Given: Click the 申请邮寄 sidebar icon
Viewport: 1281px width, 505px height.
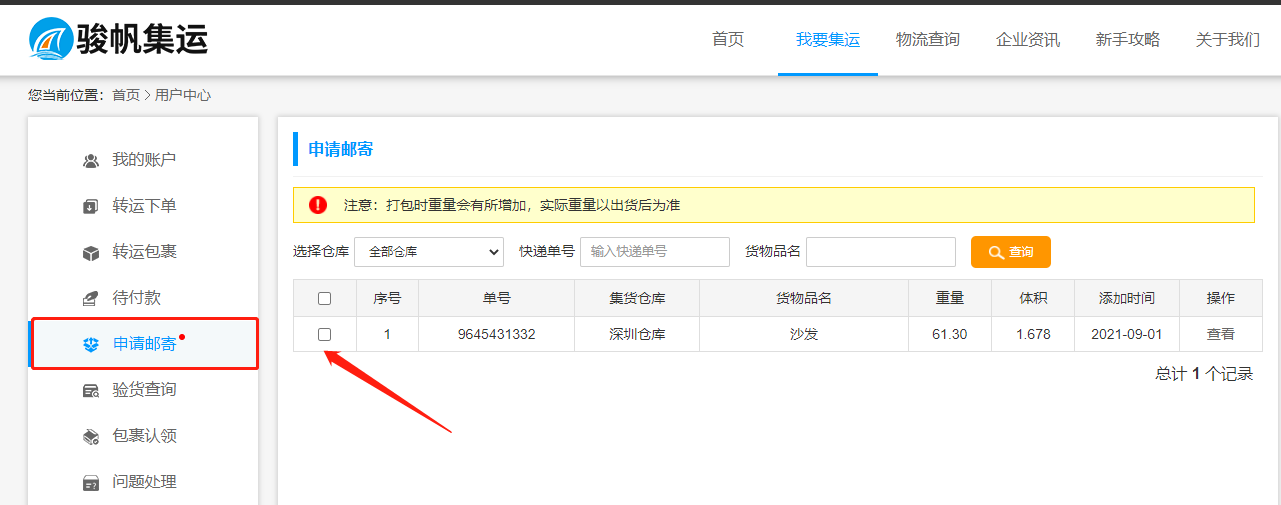Looking at the screenshot, I should pyautogui.click(x=91, y=345).
